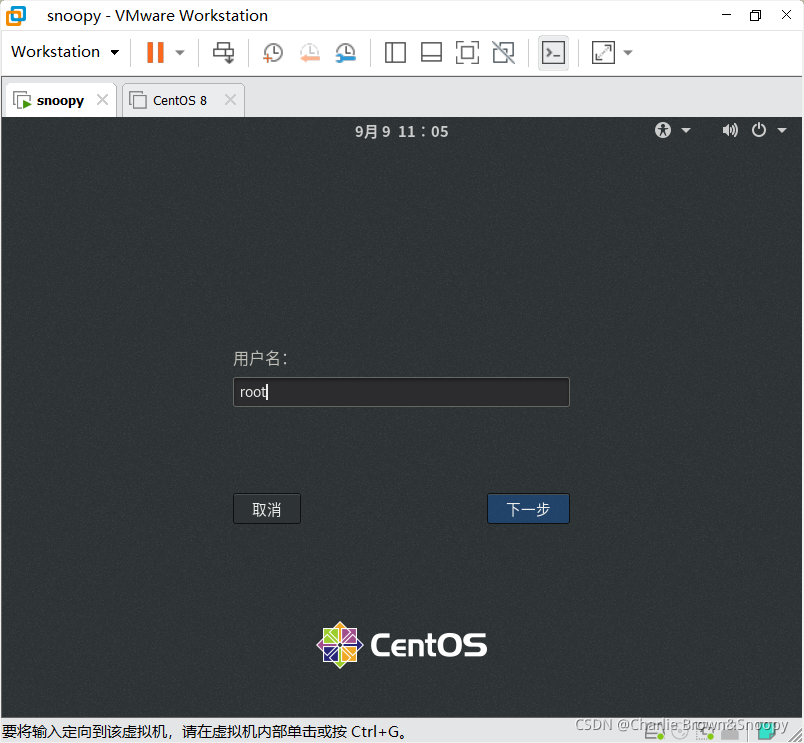This screenshot has width=804, height=743.
Task: Click the power icon in top bar
Action: click(759, 130)
